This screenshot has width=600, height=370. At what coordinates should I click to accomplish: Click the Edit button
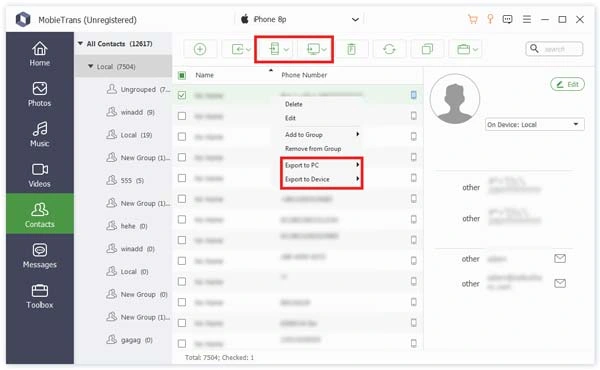[567, 84]
